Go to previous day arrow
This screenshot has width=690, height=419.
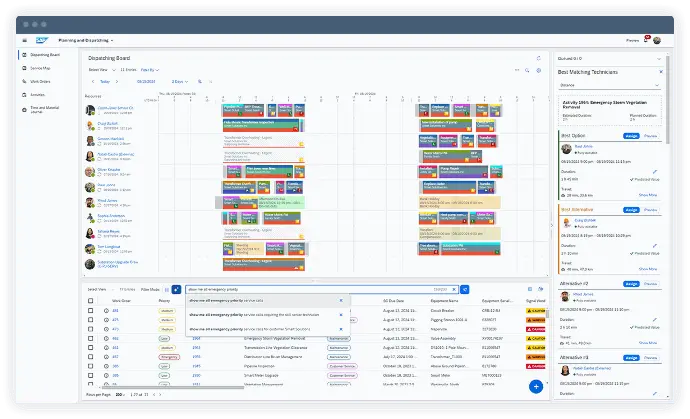point(93,81)
